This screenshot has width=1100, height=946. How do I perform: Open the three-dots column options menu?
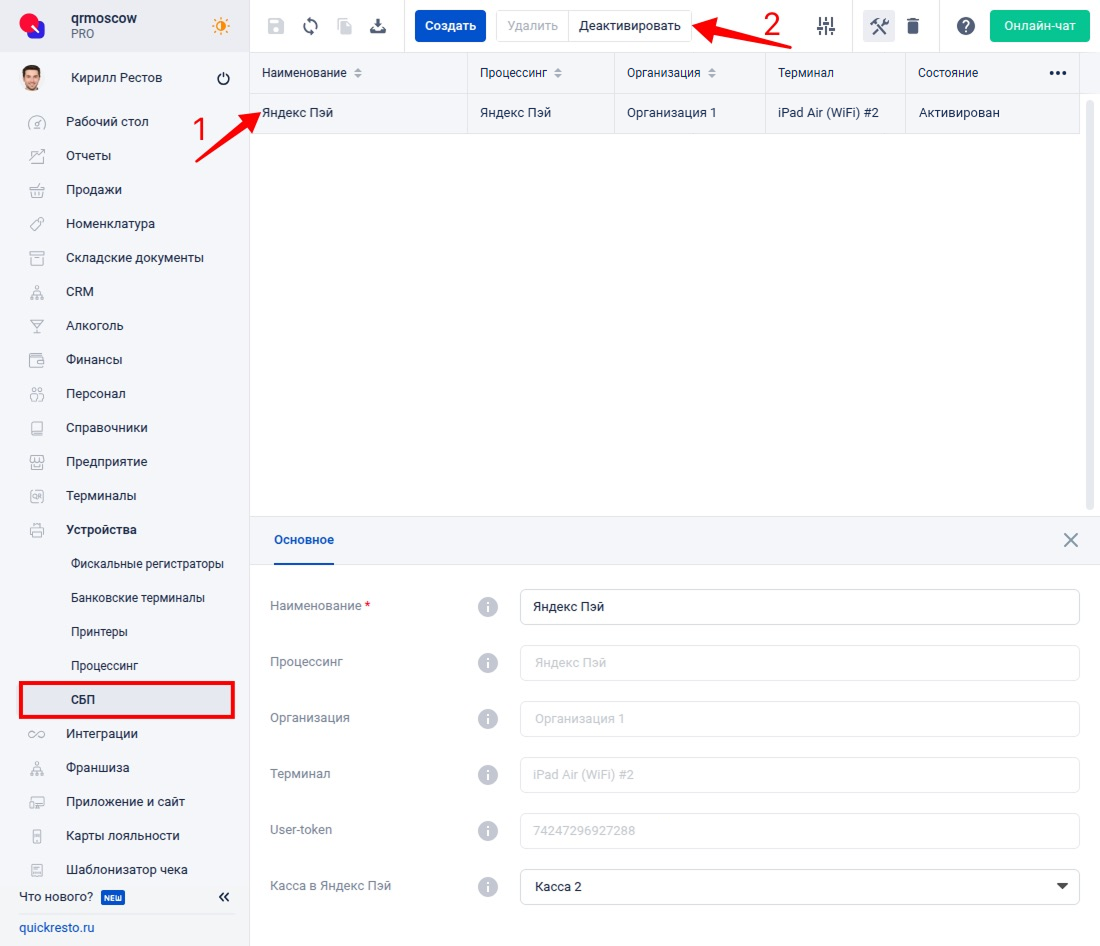(1057, 73)
